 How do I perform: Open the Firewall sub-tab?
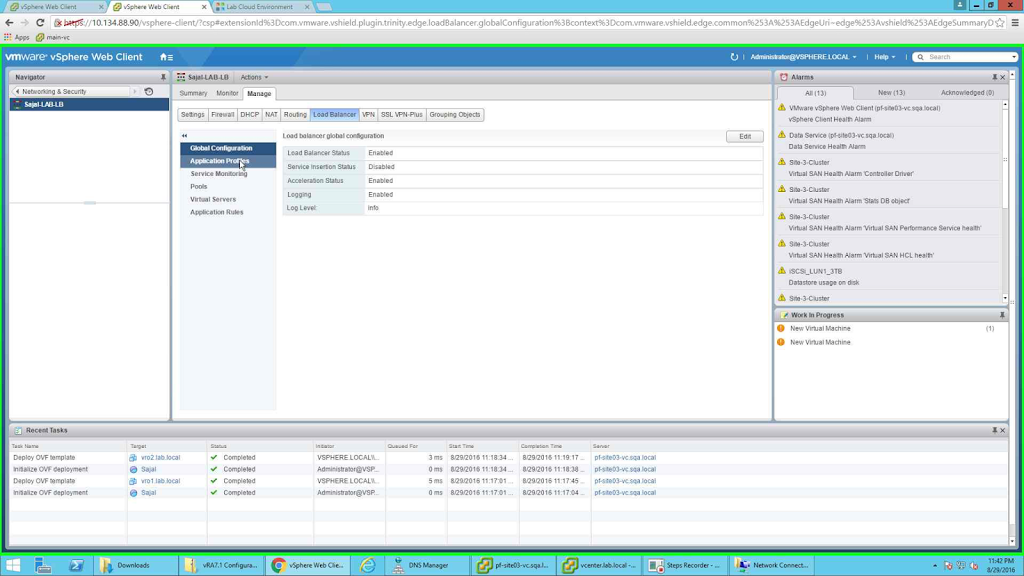coord(223,114)
